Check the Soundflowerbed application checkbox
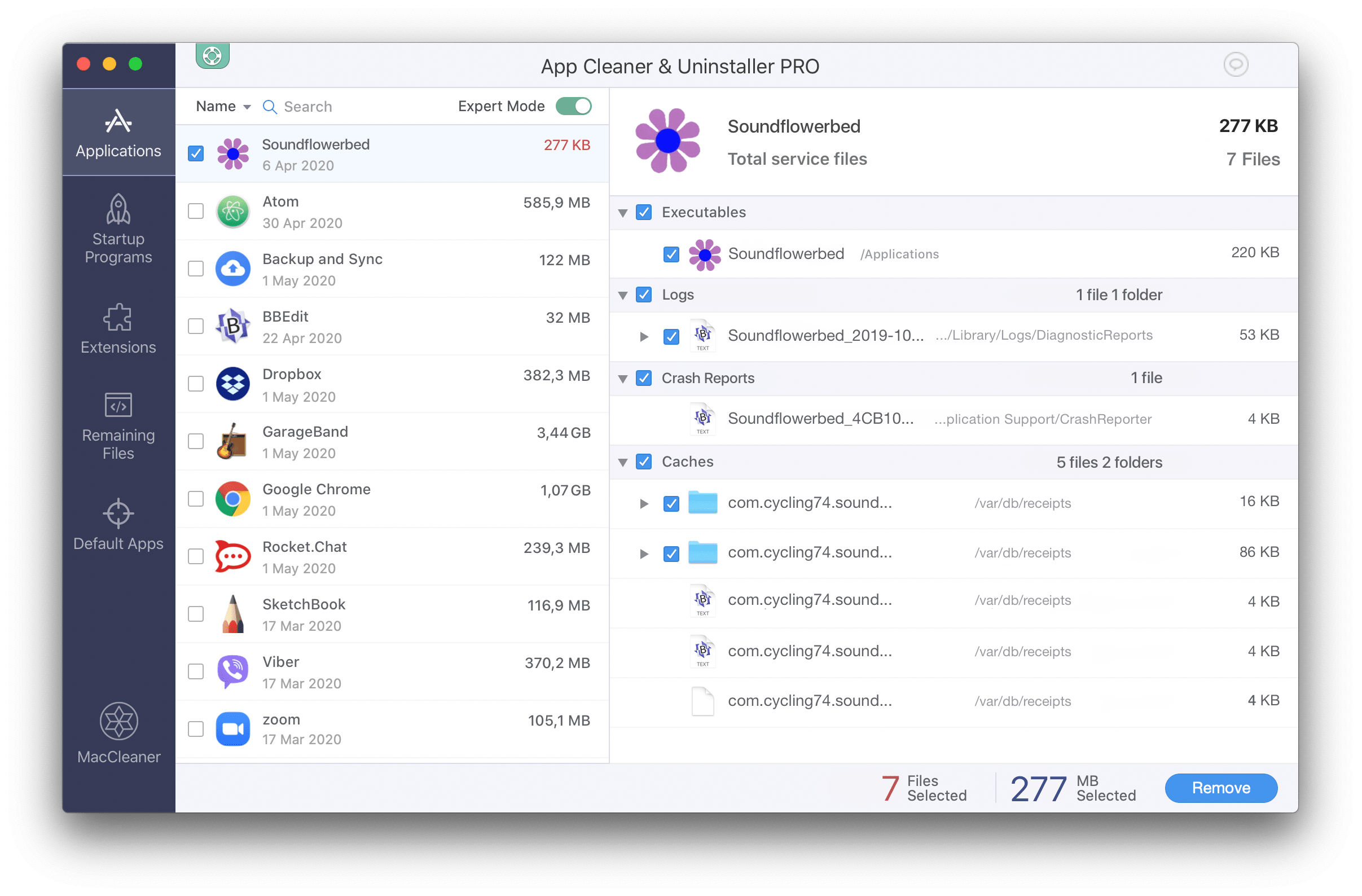The image size is (1362, 896). tap(196, 152)
